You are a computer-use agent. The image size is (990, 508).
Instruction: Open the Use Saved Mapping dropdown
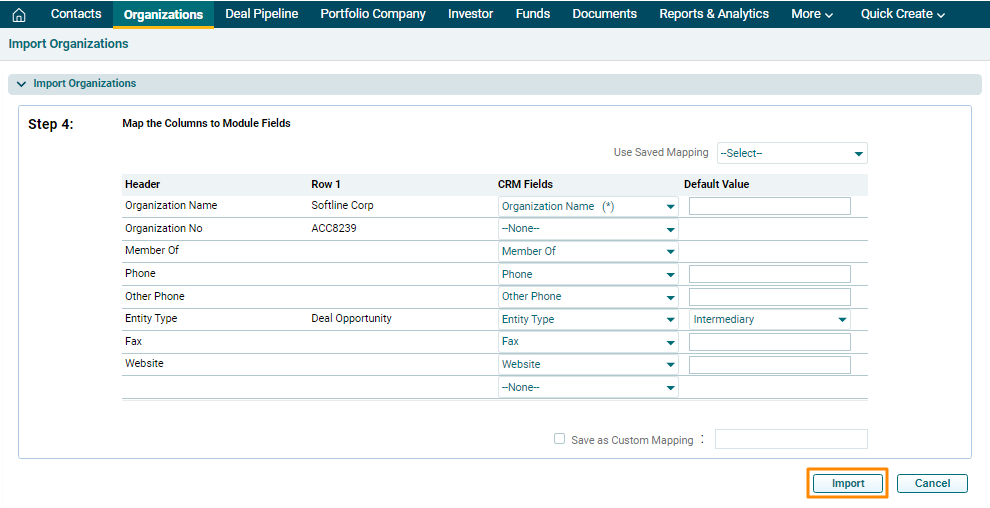point(792,153)
